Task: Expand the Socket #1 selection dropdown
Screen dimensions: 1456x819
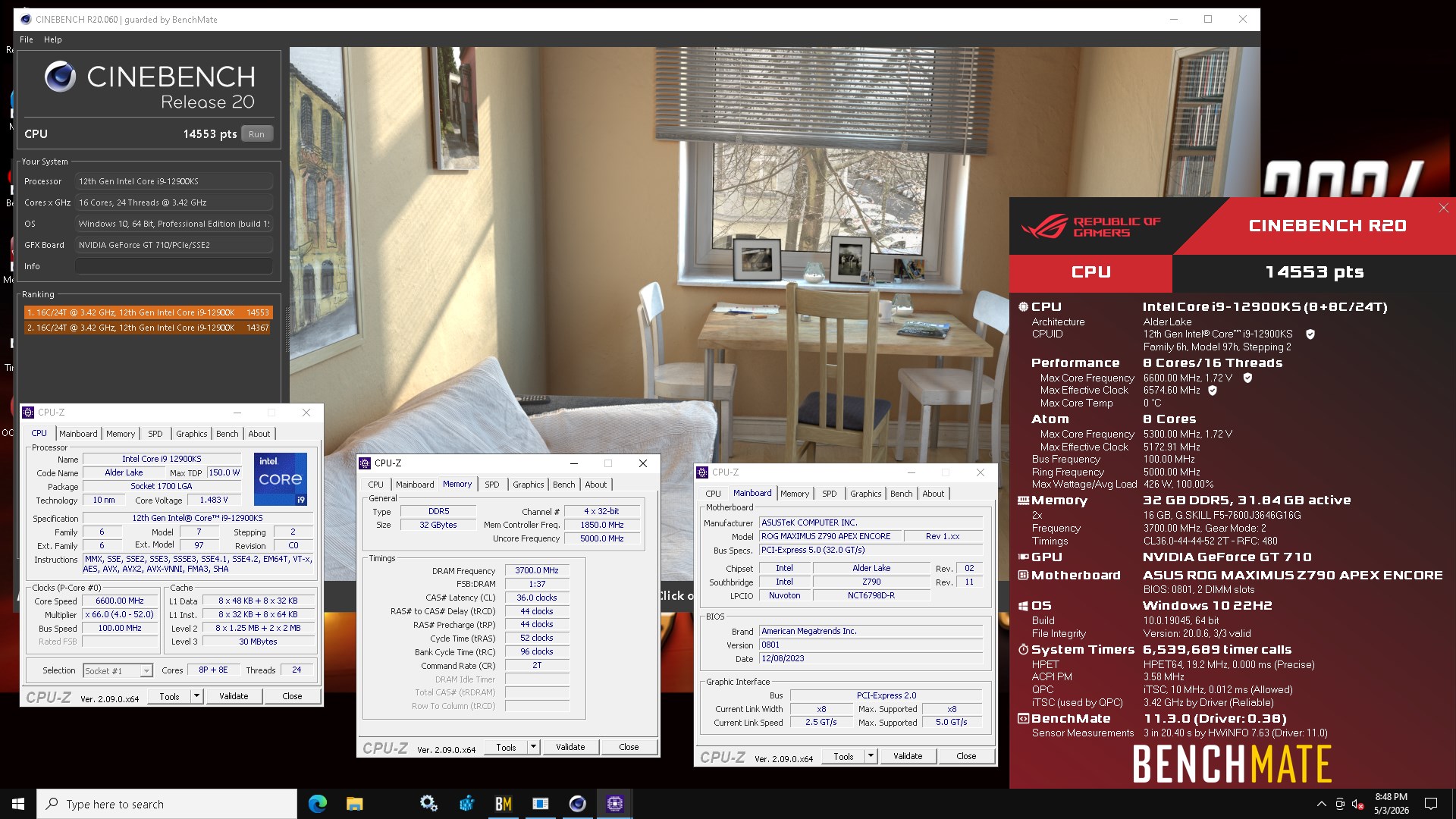Action: pos(146,671)
